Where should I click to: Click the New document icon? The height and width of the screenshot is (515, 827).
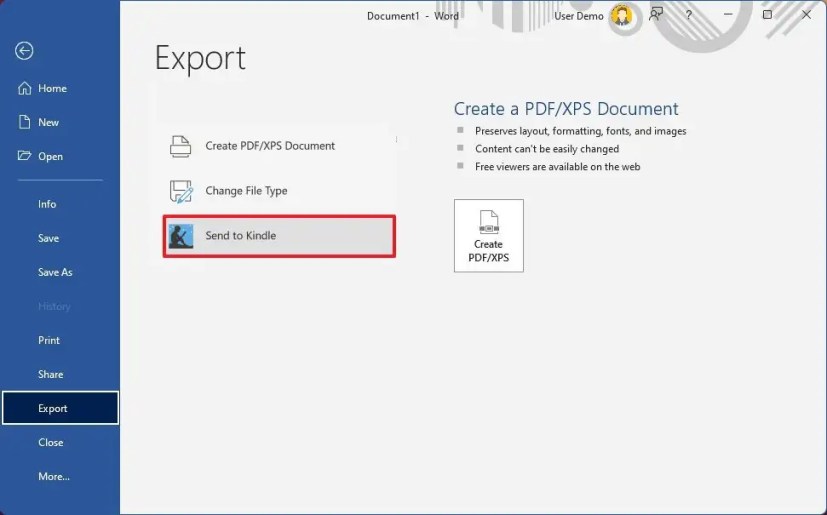pos(24,122)
